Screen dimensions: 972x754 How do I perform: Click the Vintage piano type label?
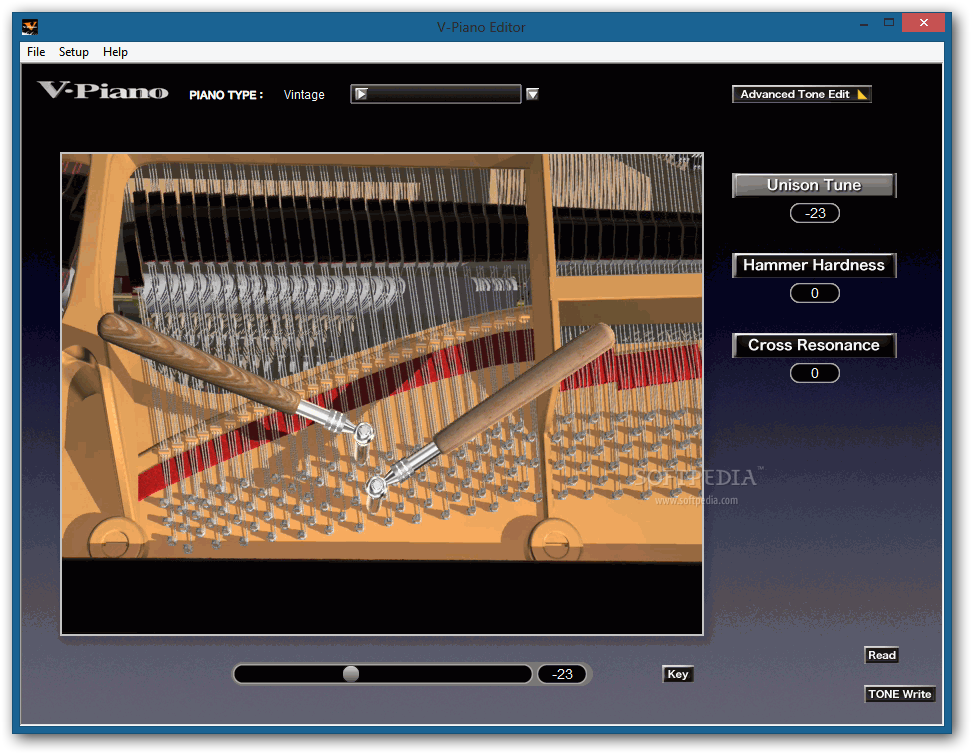tap(304, 95)
